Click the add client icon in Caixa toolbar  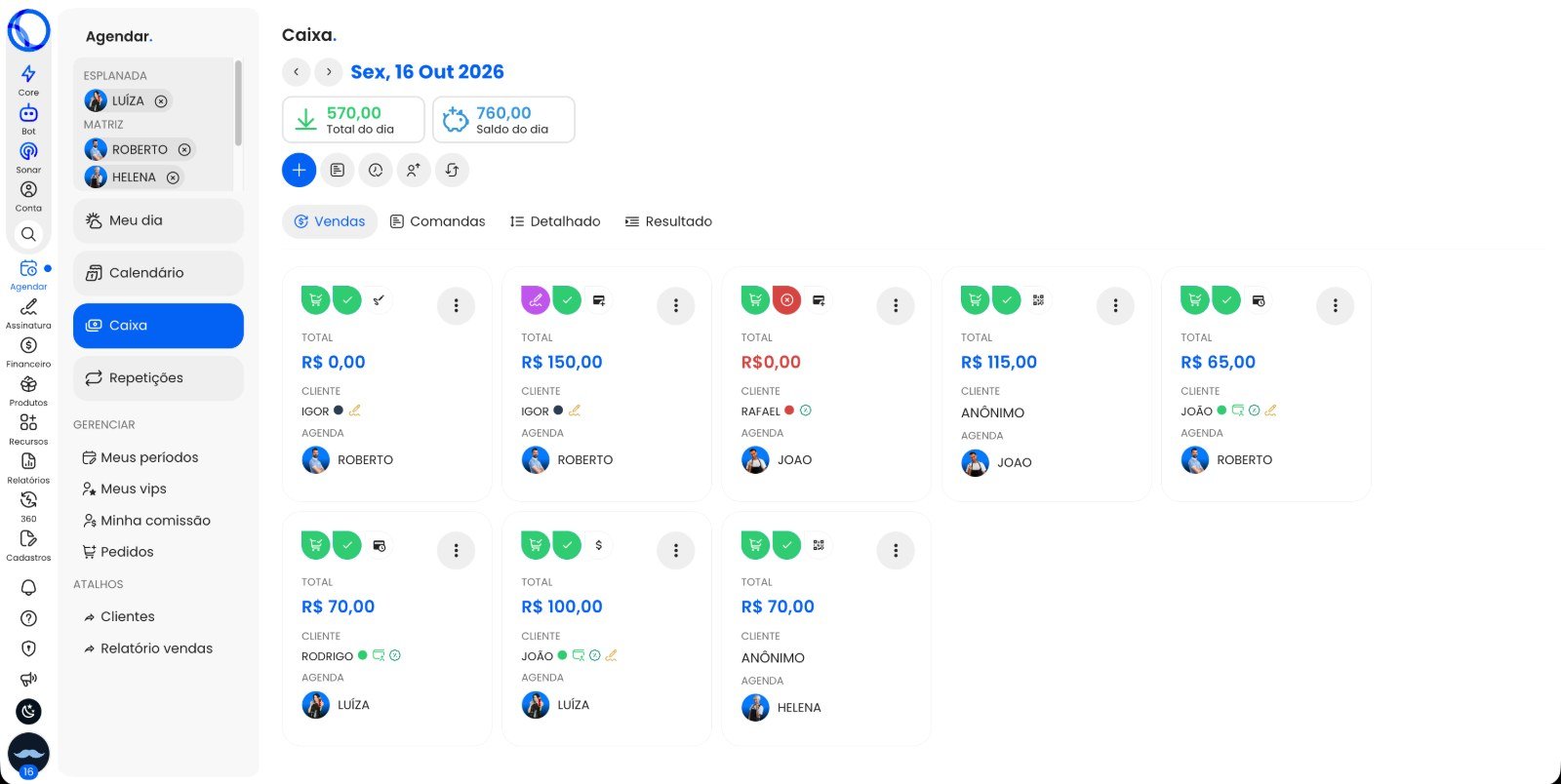click(x=414, y=170)
